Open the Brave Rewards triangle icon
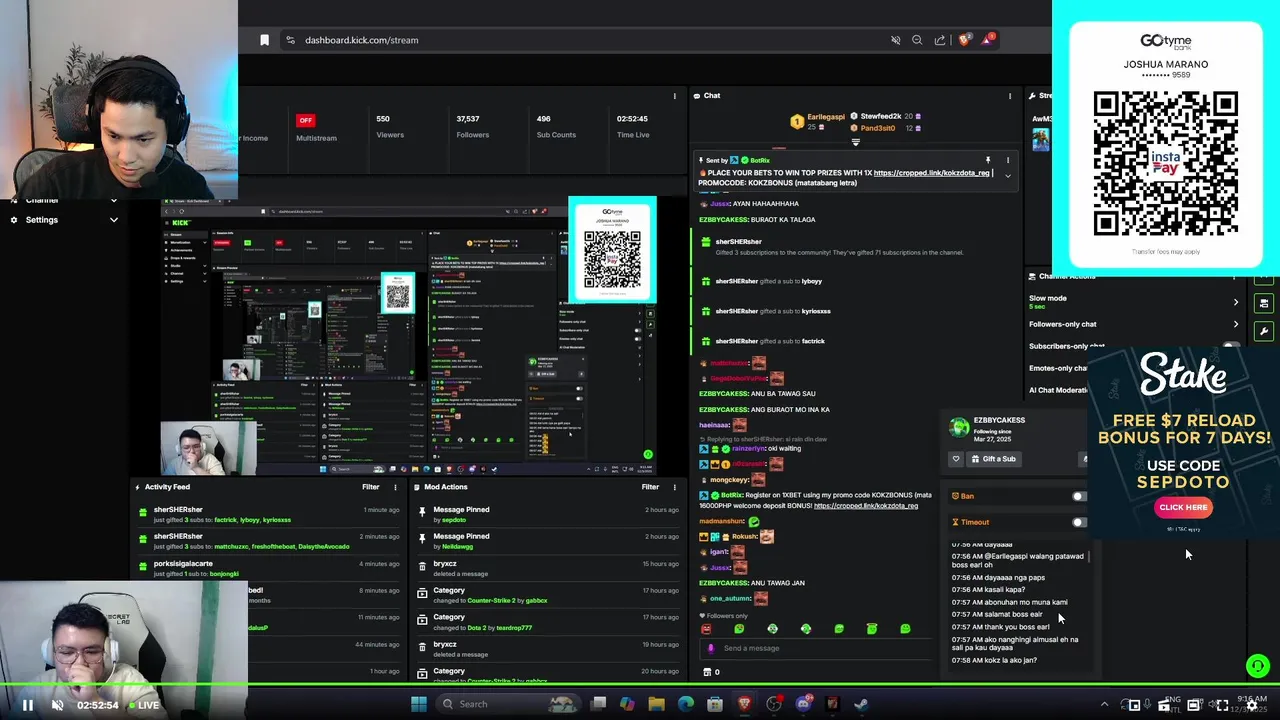The width and height of the screenshot is (1280, 720). [988, 40]
